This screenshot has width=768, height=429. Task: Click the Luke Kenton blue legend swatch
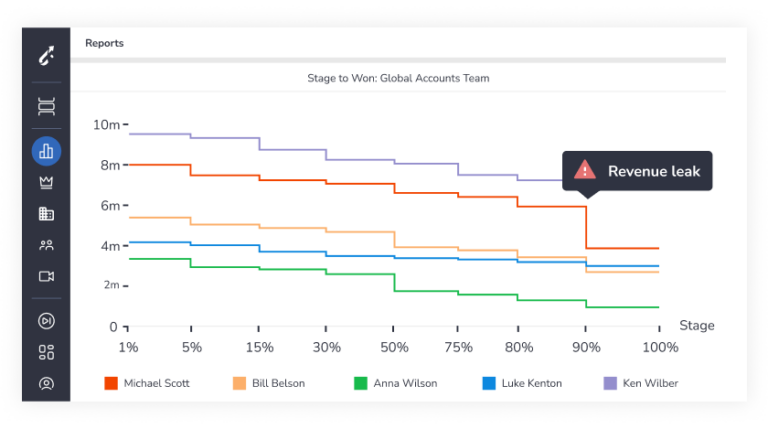[x=489, y=383]
